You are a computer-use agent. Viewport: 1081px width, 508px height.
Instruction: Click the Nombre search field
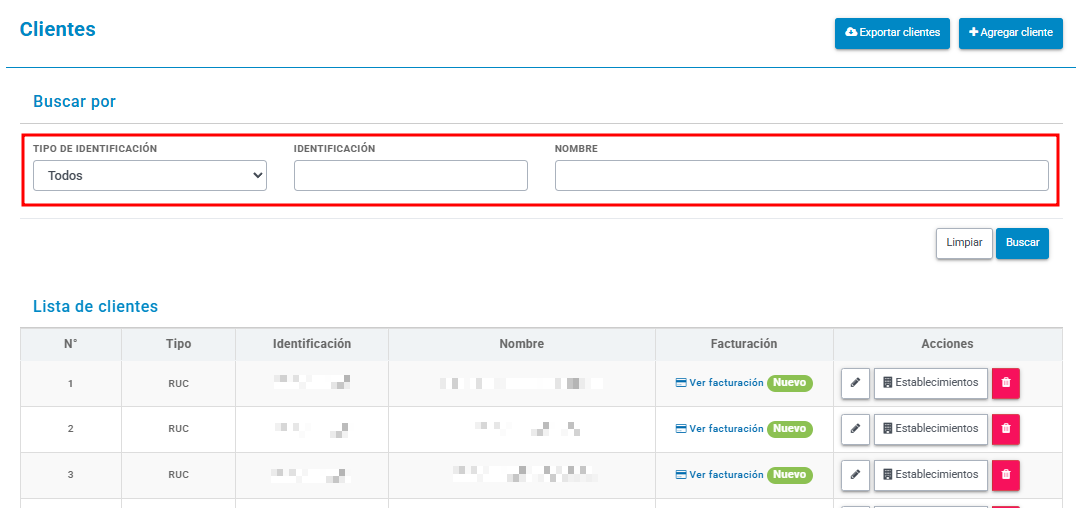802,176
